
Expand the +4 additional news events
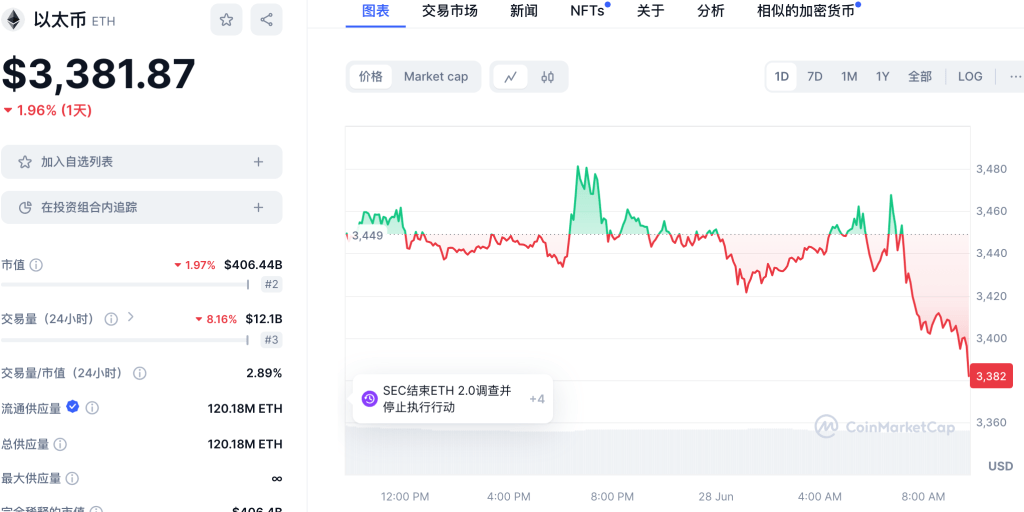pyautogui.click(x=536, y=399)
